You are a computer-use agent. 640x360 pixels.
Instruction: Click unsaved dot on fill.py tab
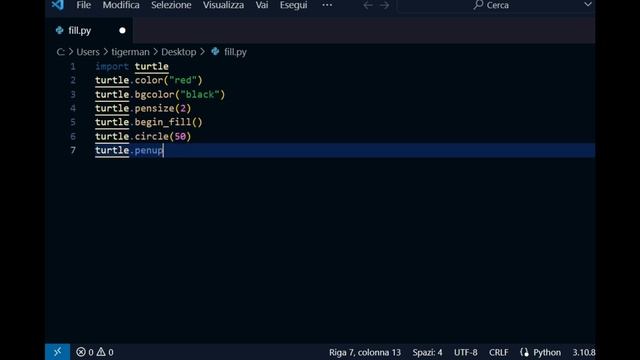122,31
